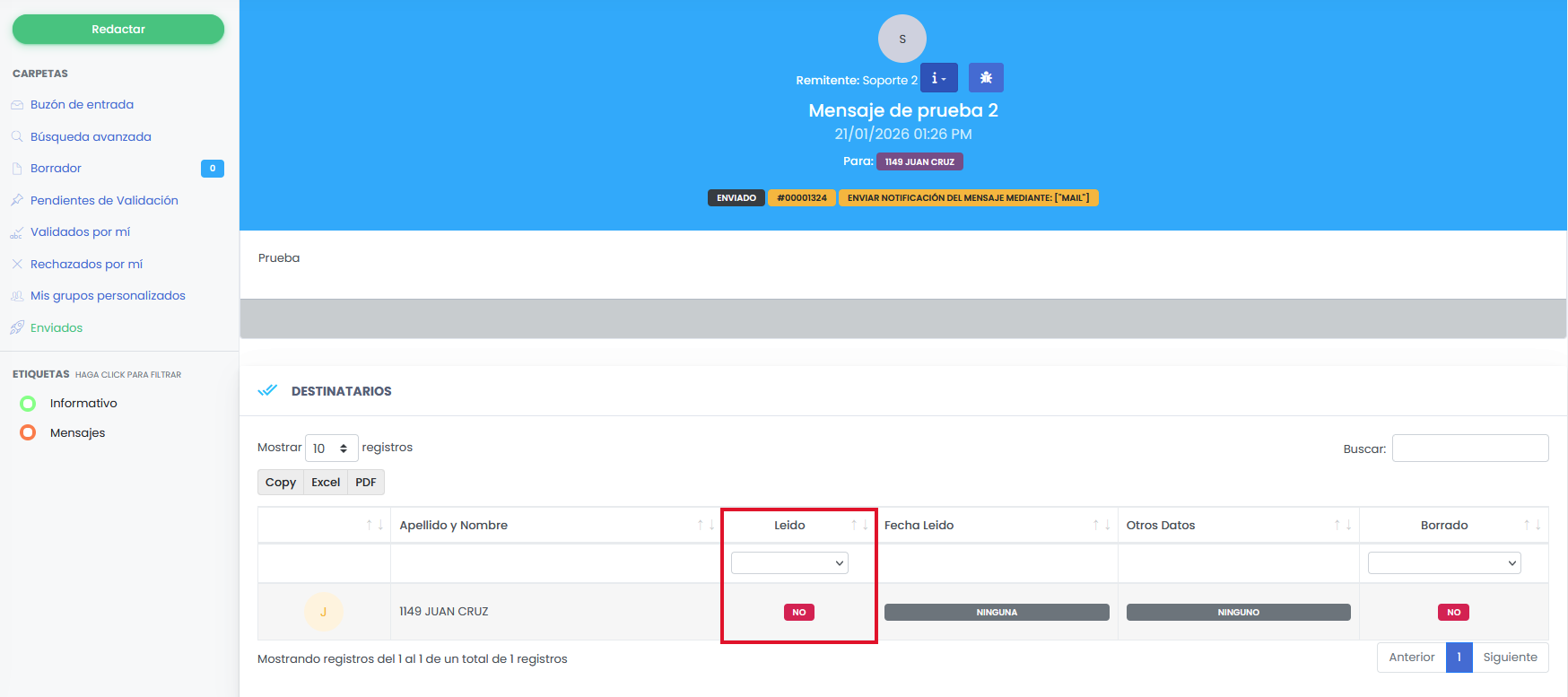
Task: Click the sort arrows in Apellido y Nombre header
Action: pyautogui.click(x=707, y=525)
